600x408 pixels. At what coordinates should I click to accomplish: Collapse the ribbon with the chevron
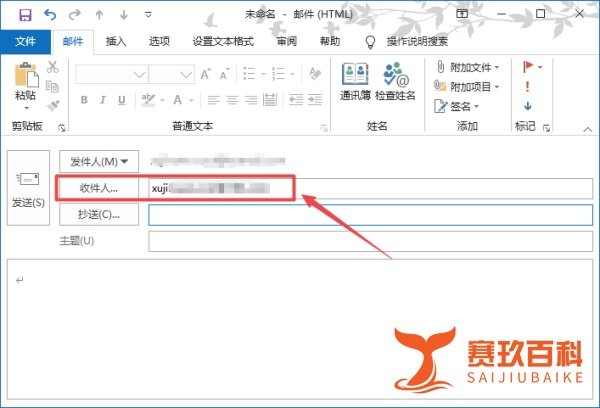click(x=587, y=130)
